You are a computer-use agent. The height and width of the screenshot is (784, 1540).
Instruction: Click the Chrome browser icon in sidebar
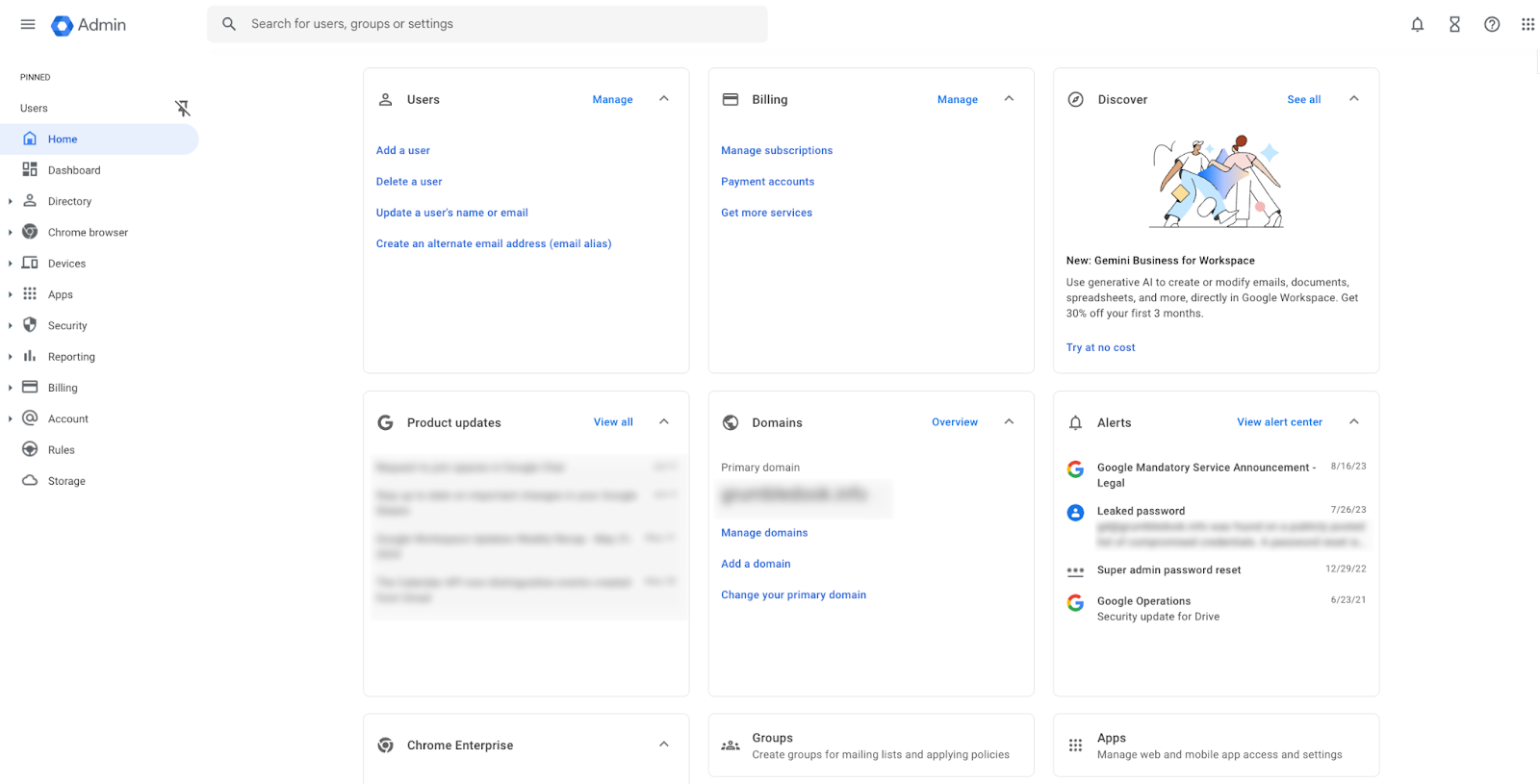click(x=30, y=232)
